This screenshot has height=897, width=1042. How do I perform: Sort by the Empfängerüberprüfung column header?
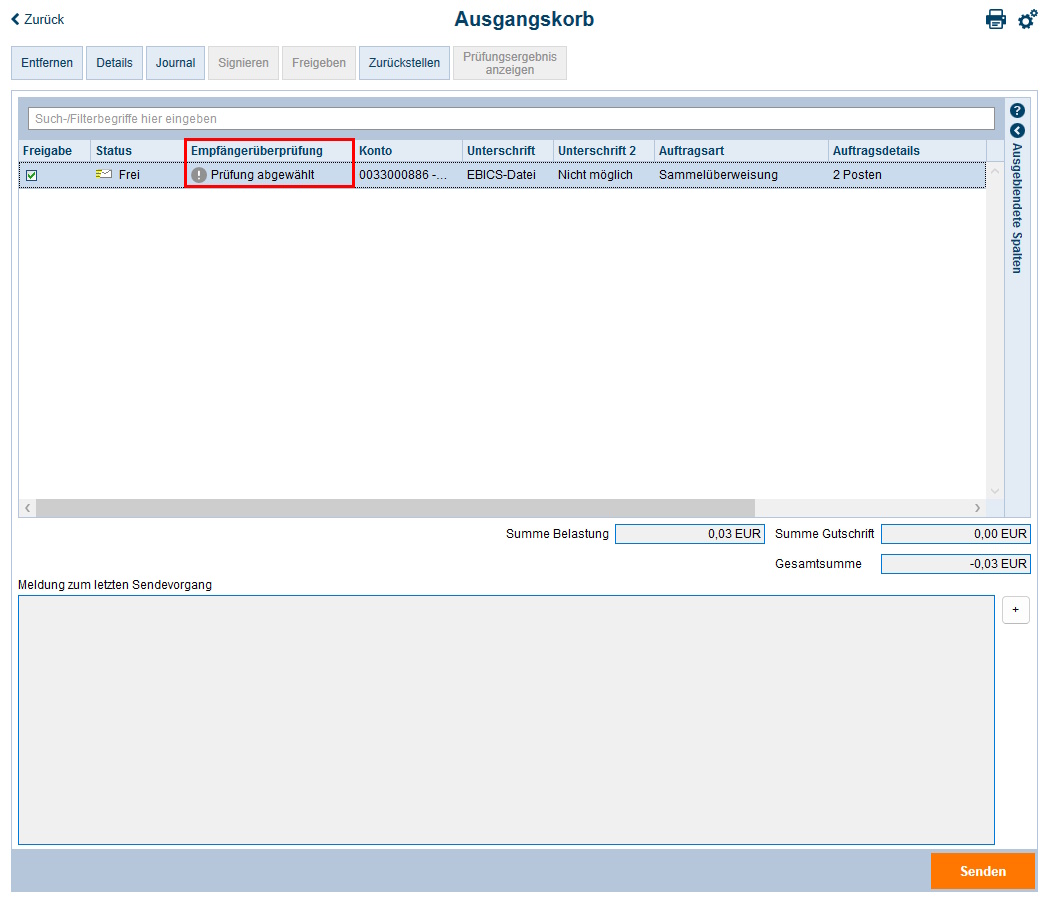pyautogui.click(x=257, y=151)
